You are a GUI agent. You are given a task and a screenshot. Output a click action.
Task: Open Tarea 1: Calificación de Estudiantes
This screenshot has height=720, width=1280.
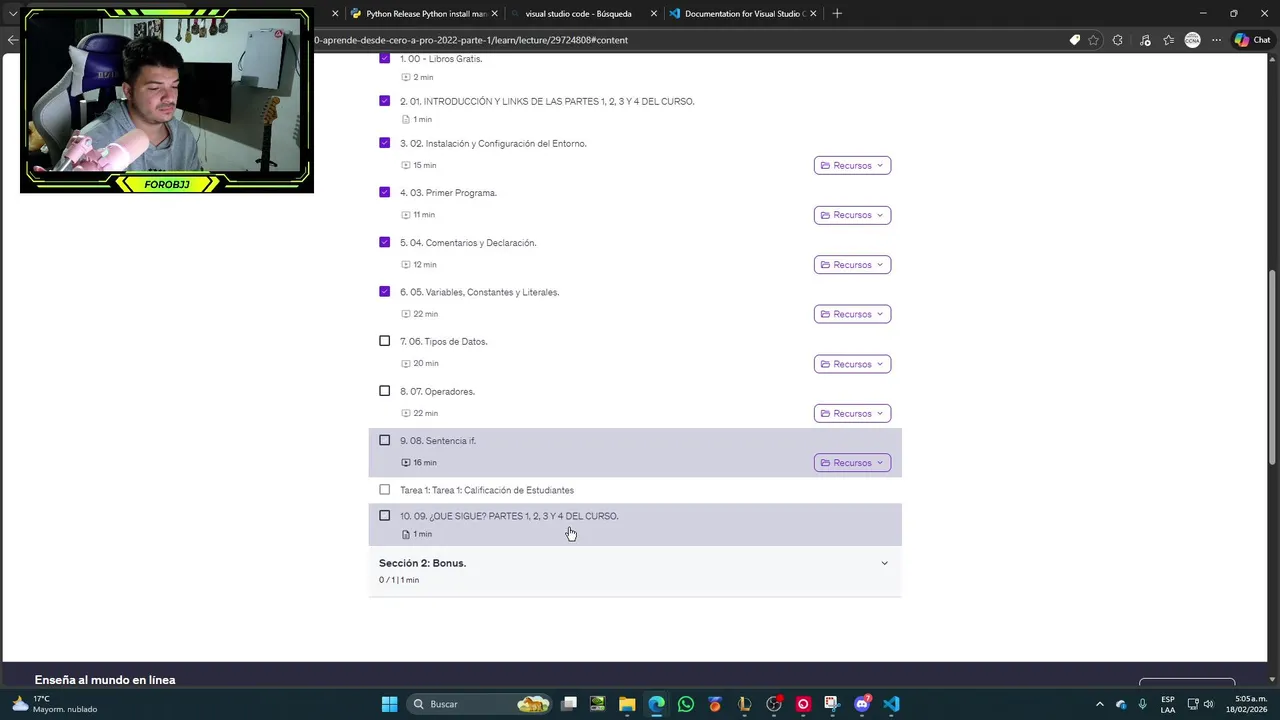coord(487,490)
